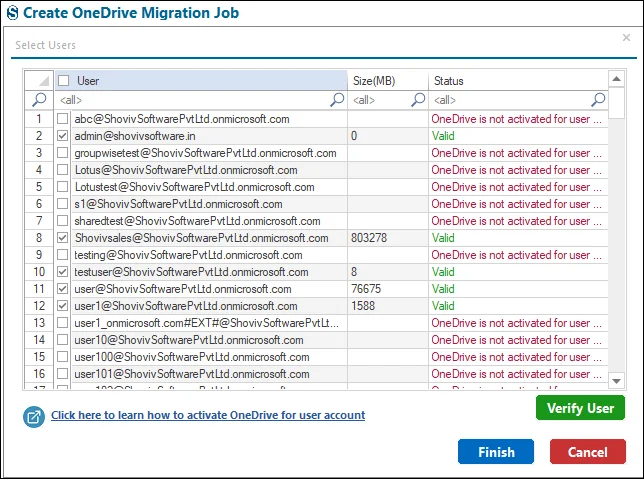Uncheck admin@shovivsoftware.in checkbox
The height and width of the screenshot is (479, 644).
coord(62,136)
